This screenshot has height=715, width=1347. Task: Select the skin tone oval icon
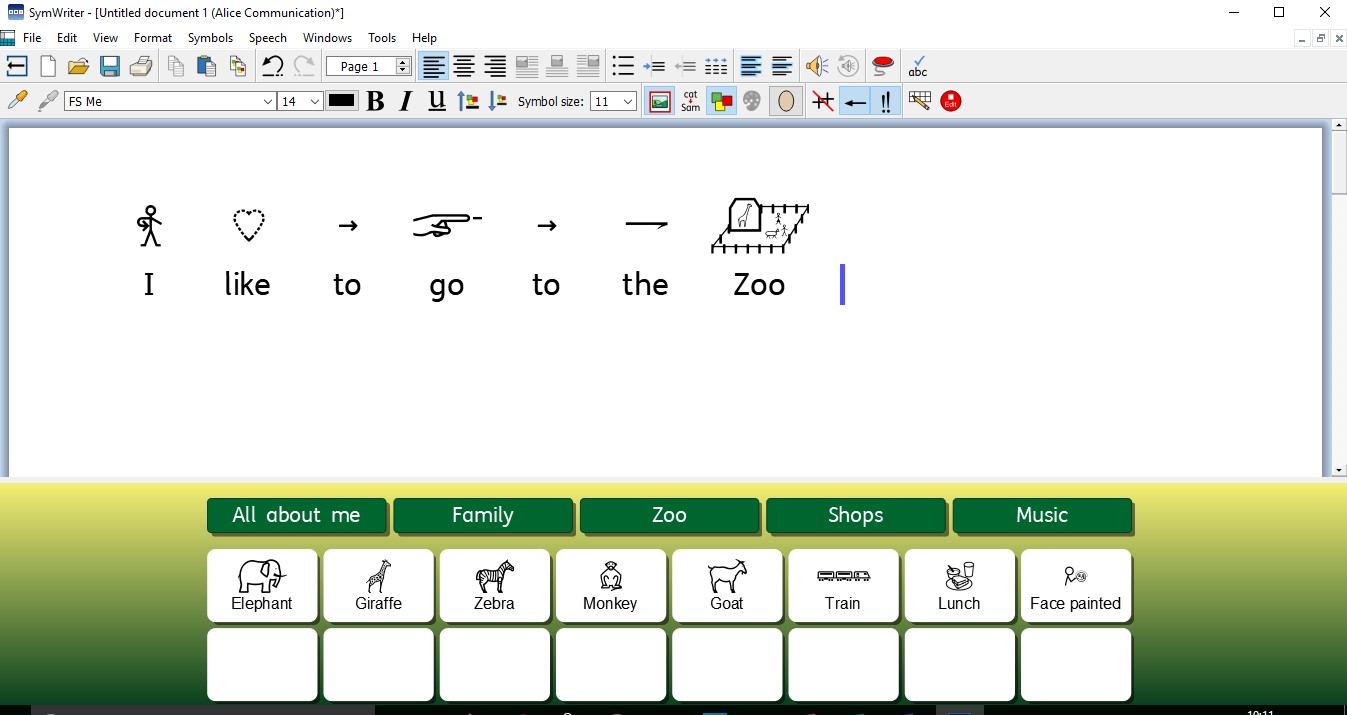[x=786, y=101]
